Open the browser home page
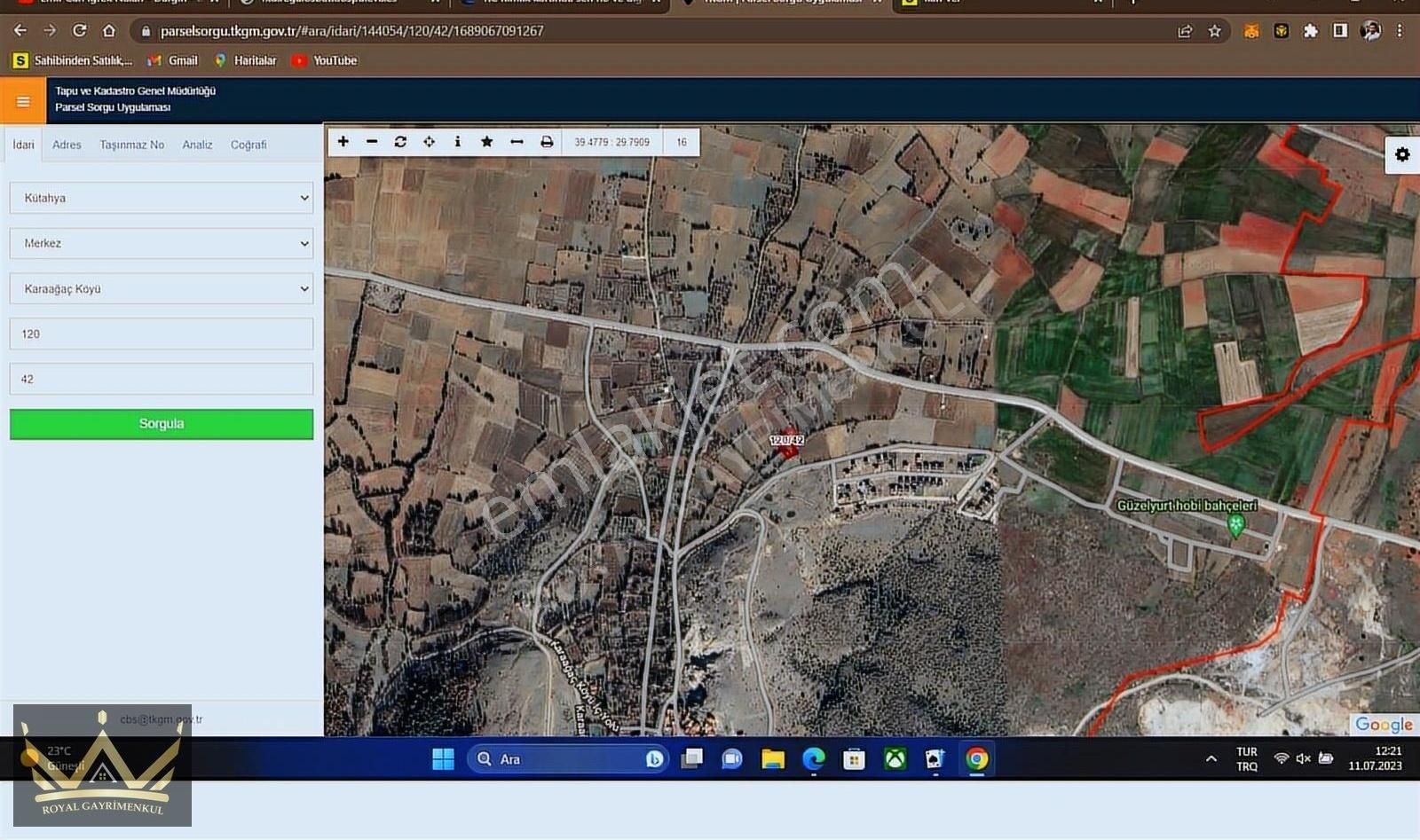Image resolution: width=1420 pixels, height=840 pixels. click(x=109, y=31)
